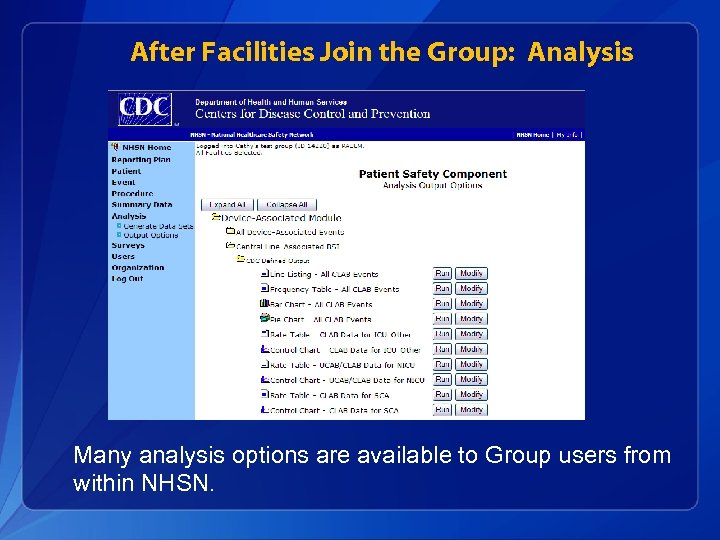
Task: Click the Output Options bullet icon
Action: 119,235
